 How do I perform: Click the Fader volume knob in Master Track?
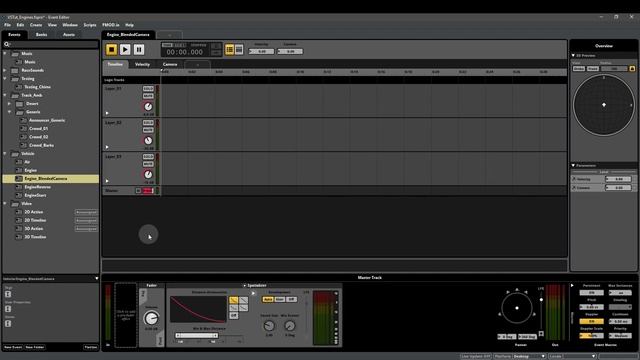(x=151, y=318)
